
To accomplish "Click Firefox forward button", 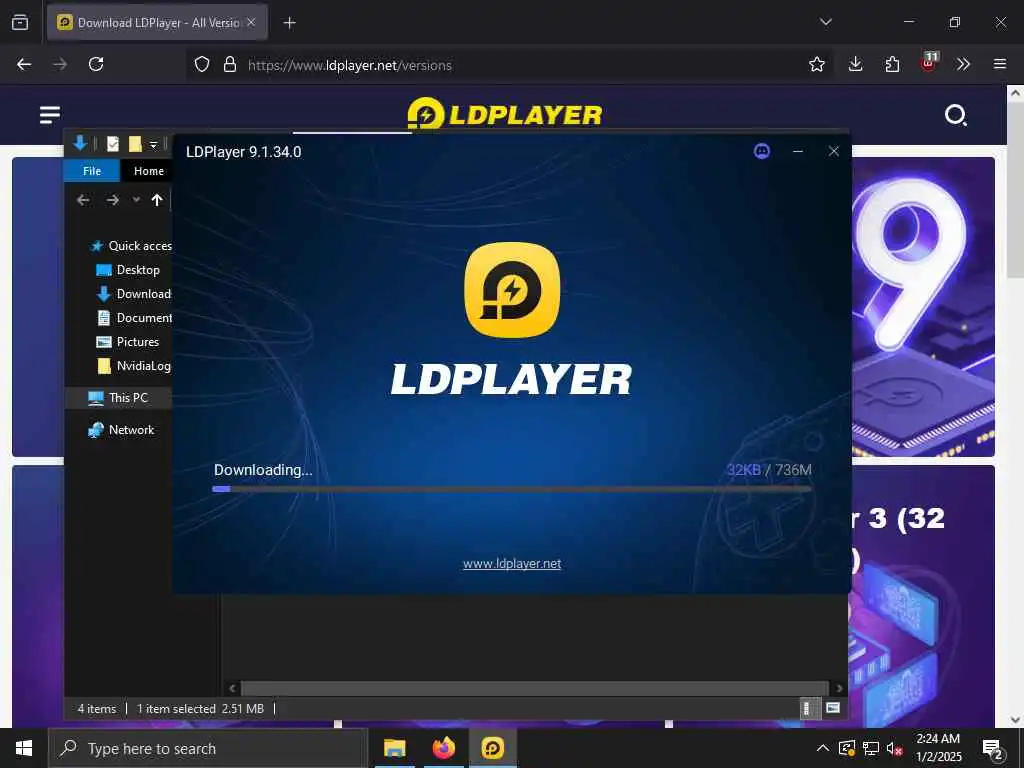I will (x=60, y=64).
